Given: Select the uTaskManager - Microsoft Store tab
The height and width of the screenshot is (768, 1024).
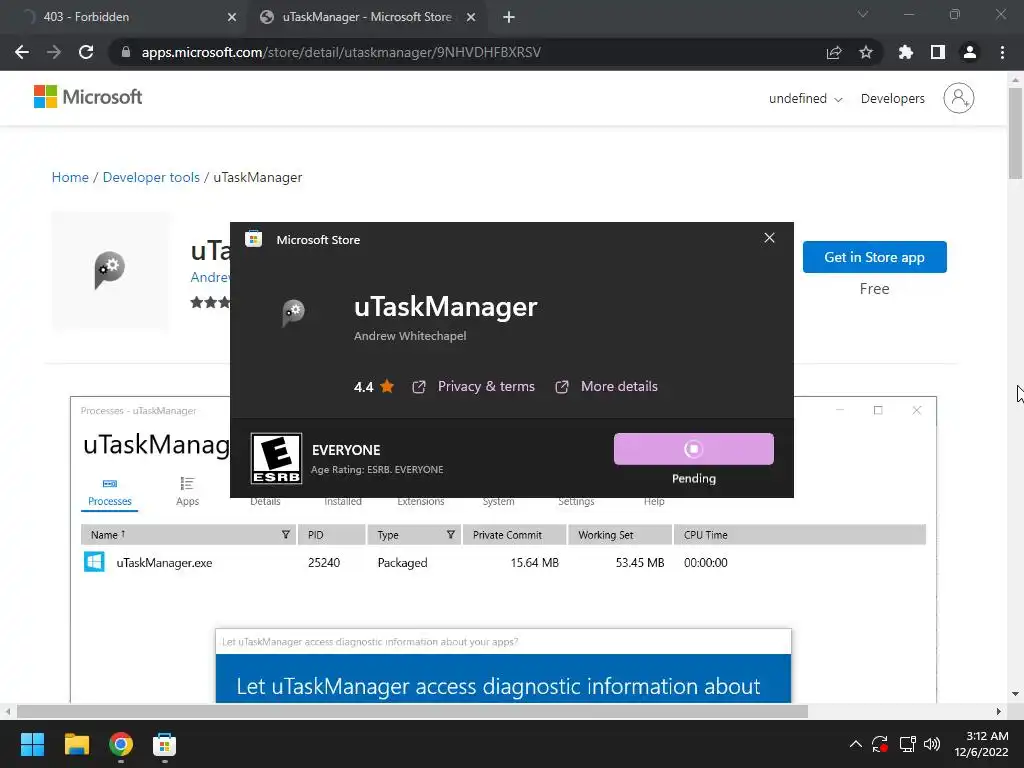Looking at the screenshot, I should pos(367,17).
